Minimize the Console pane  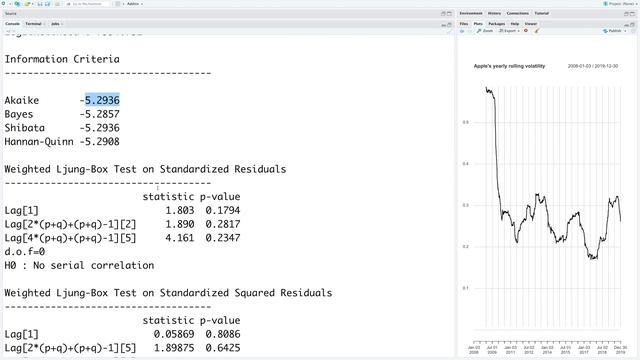[x=443, y=25]
